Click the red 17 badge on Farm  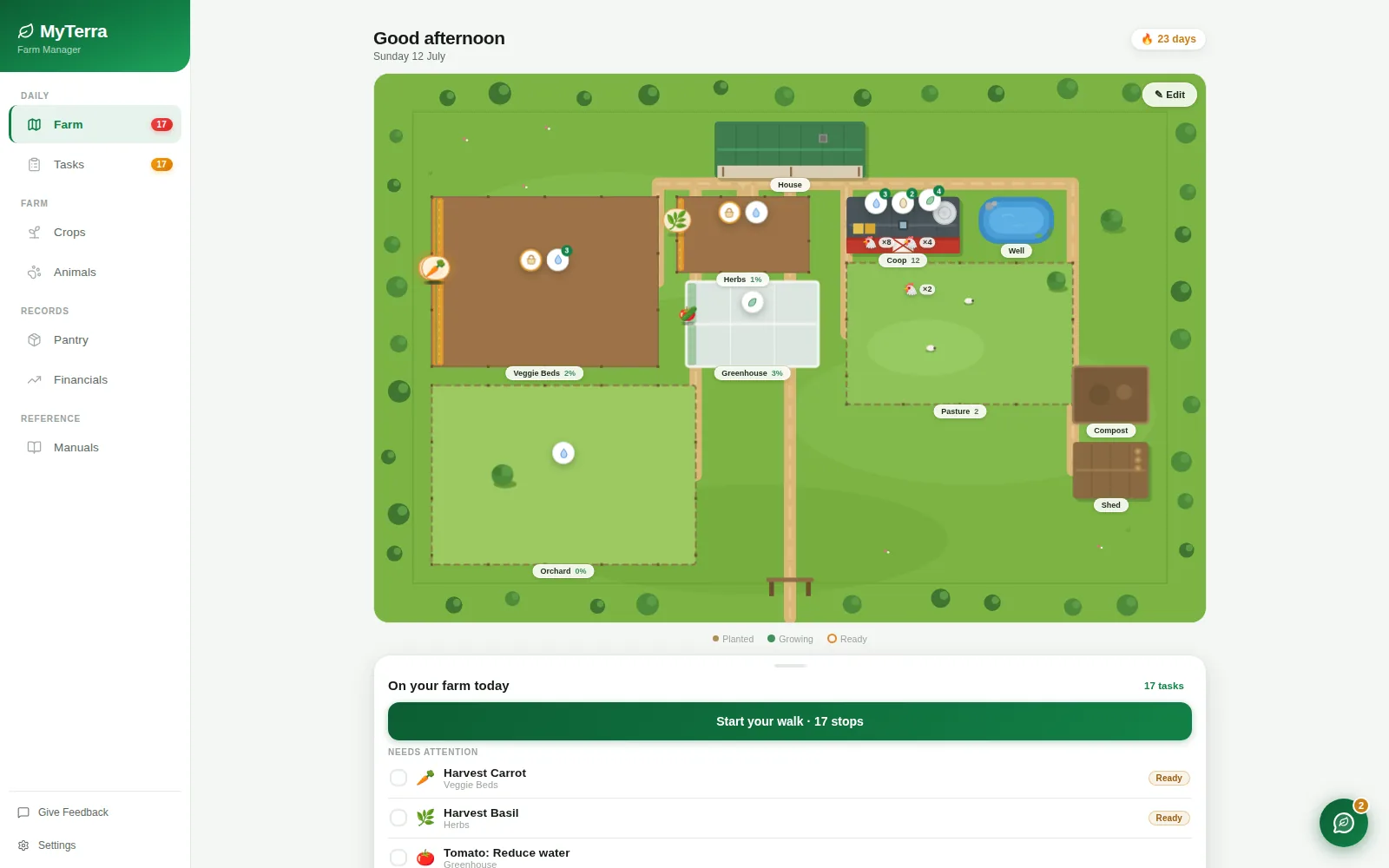161,124
